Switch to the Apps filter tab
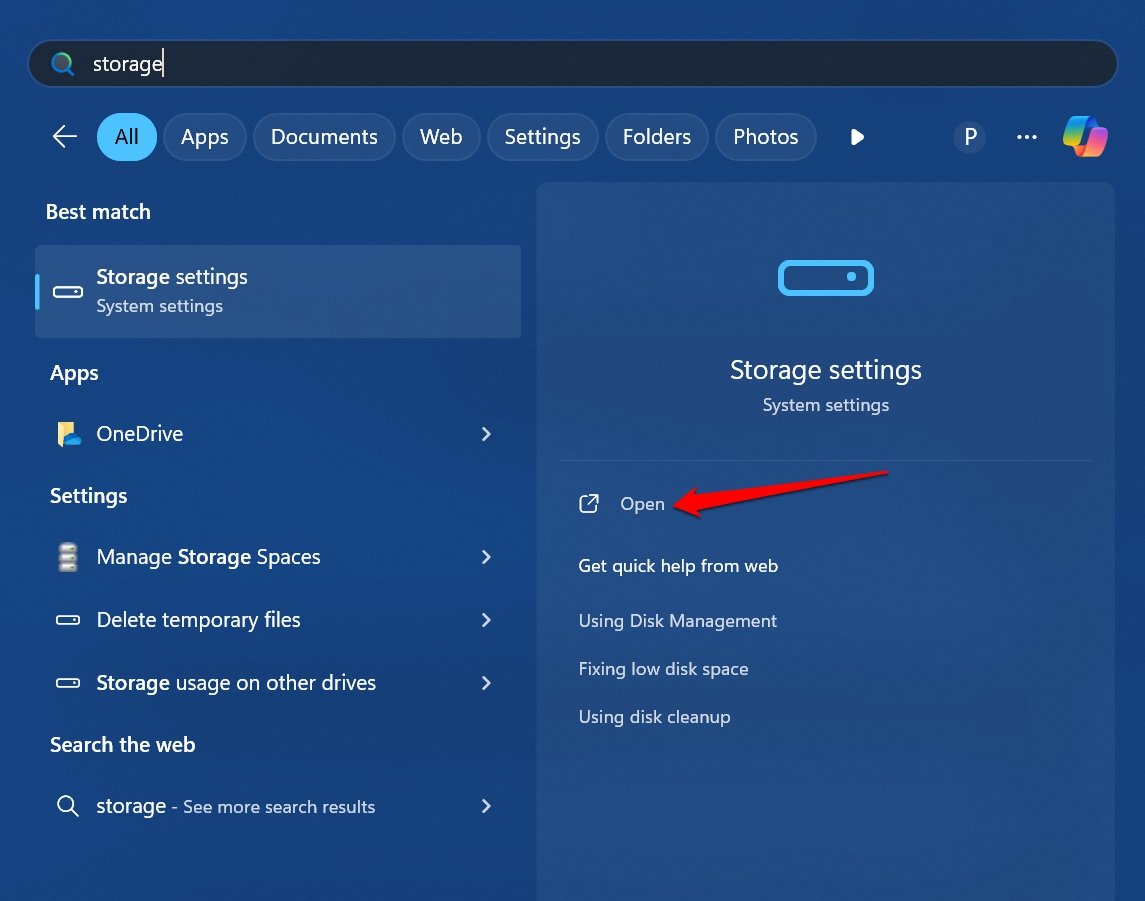This screenshot has width=1145, height=901. (x=204, y=137)
